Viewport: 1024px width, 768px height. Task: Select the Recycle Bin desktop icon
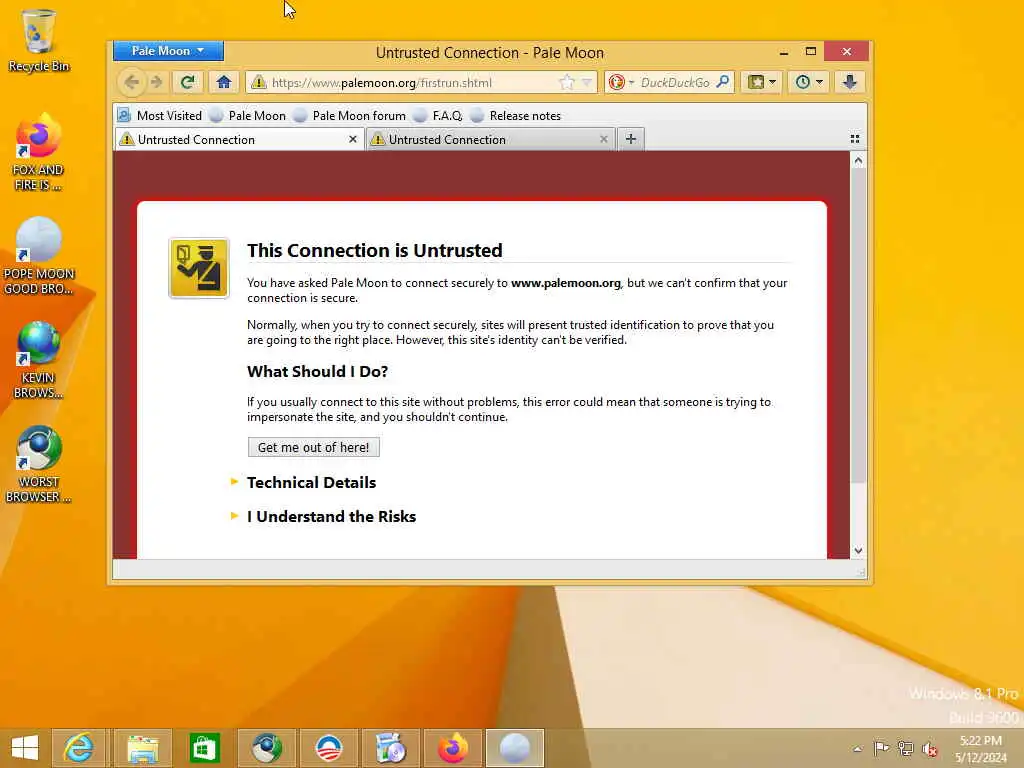click(x=39, y=41)
